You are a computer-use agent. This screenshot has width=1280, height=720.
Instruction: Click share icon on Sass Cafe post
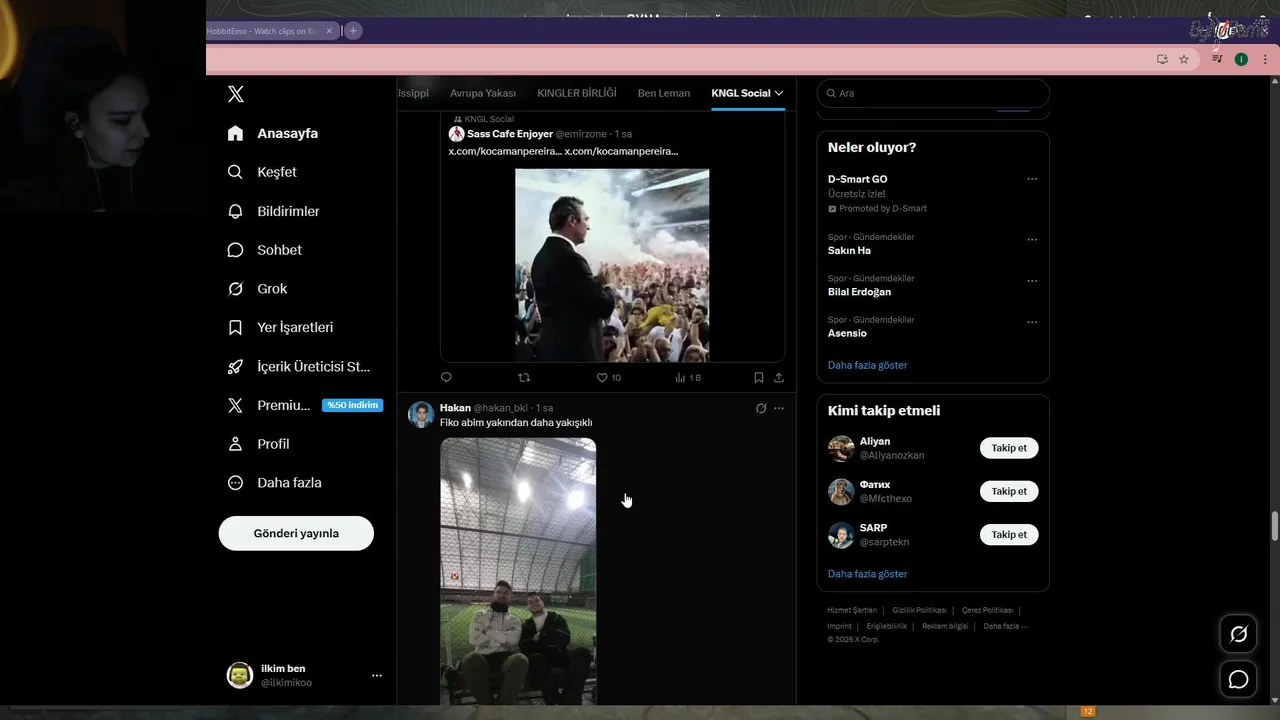coord(779,377)
